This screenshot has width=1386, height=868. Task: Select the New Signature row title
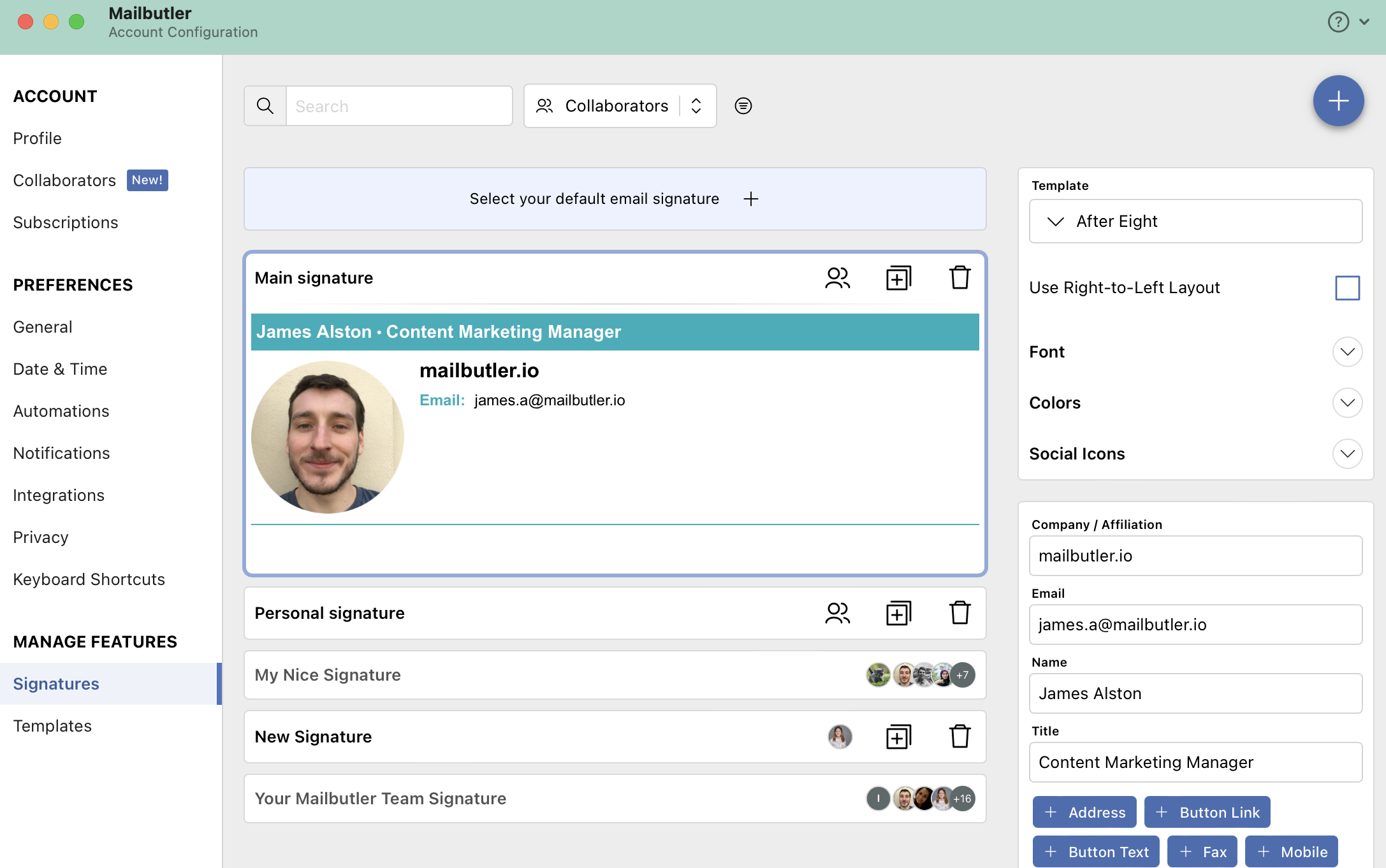(313, 737)
